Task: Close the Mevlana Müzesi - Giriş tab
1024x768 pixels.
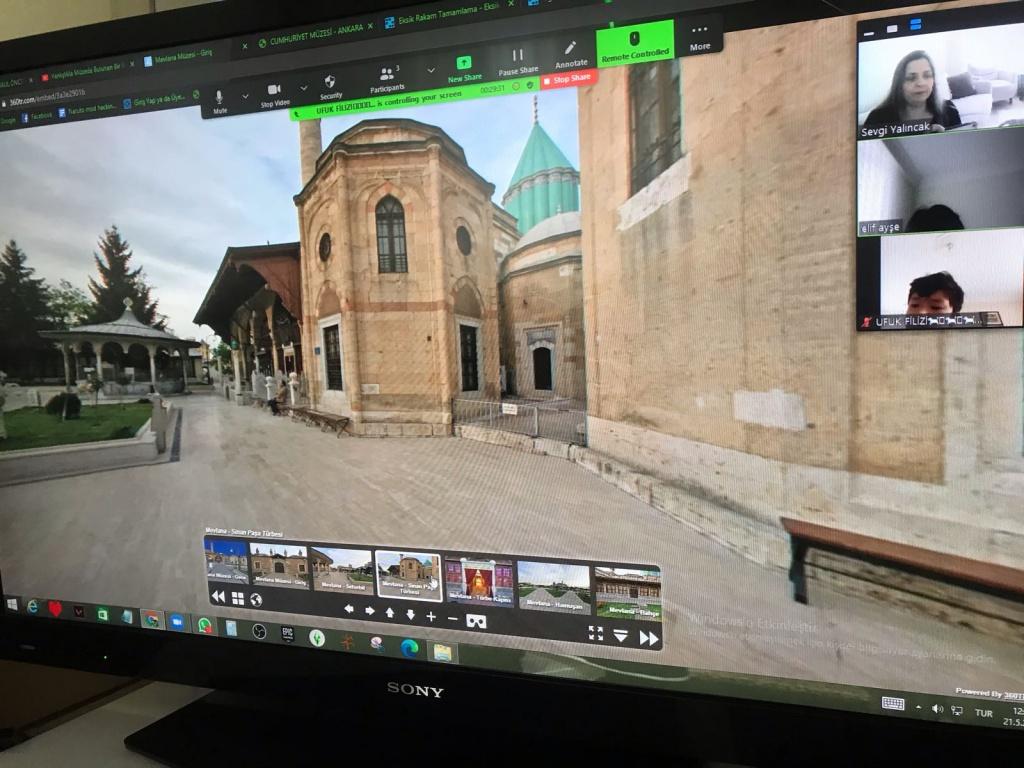Action: point(245,46)
